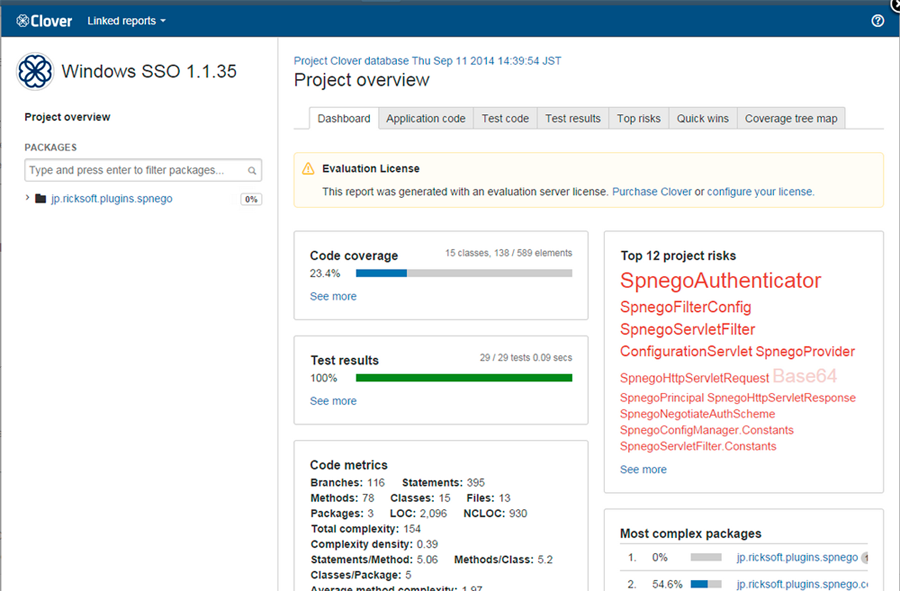The width and height of the screenshot is (900, 591).
Task: Click See more under Top 12 project risks
Action: (x=643, y=469)
